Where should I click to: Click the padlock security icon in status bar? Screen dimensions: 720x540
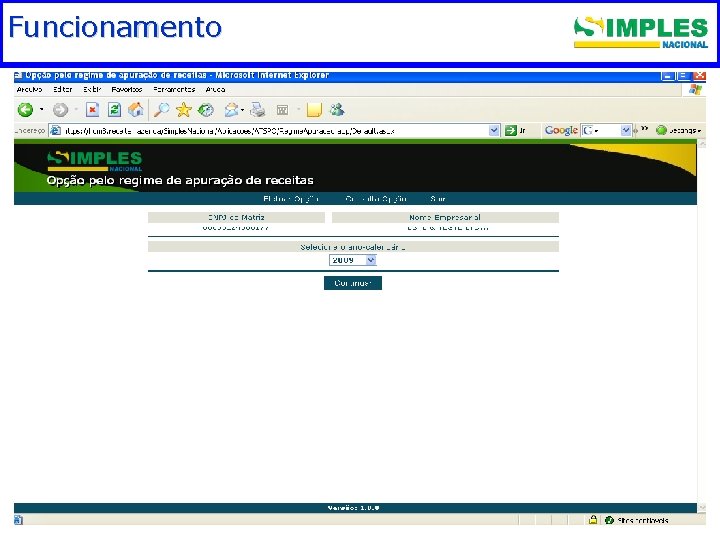click(x=593, y=520)
